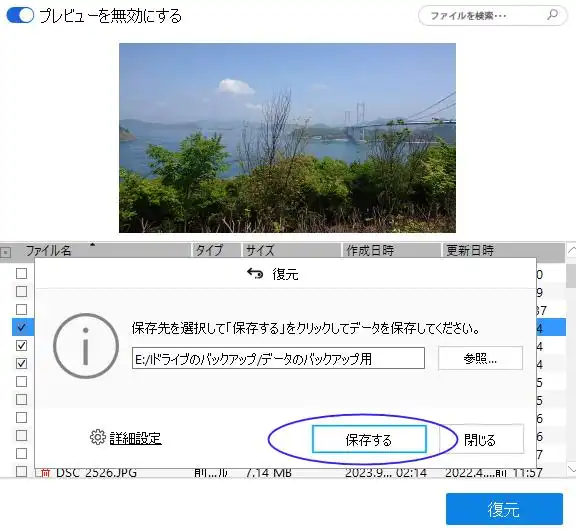Toggle the プレビューを無効にする preview switch
576x529 pixels.
coord(21,15)
